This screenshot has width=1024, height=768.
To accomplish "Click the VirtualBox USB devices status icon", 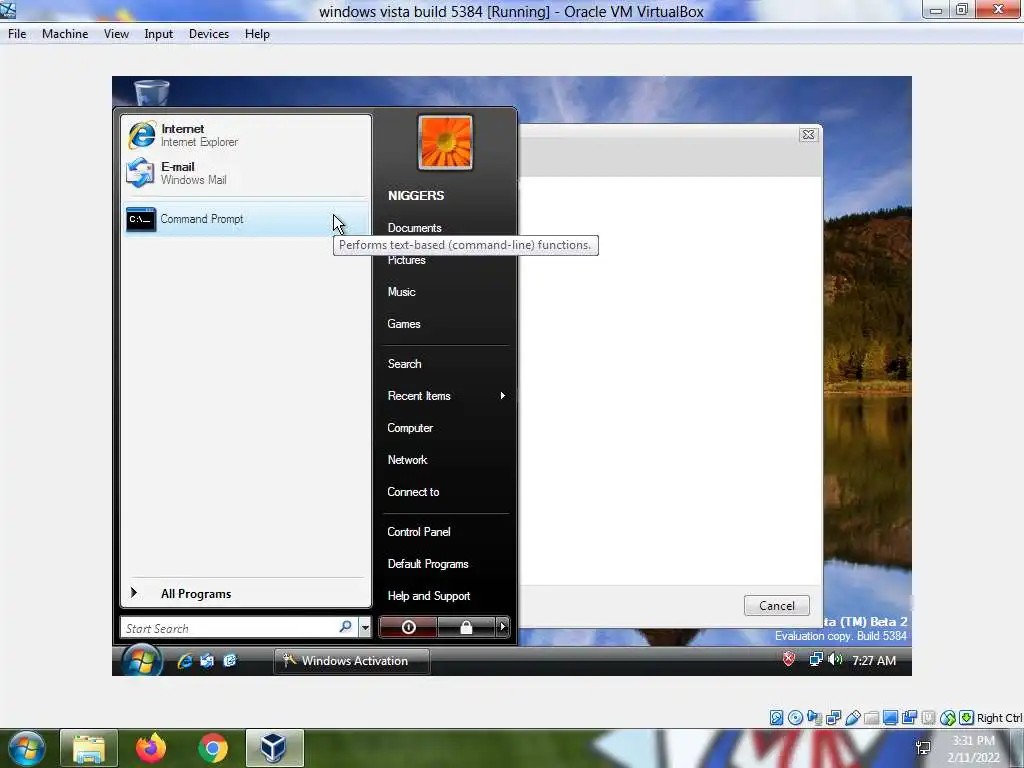I will point(852,718).
